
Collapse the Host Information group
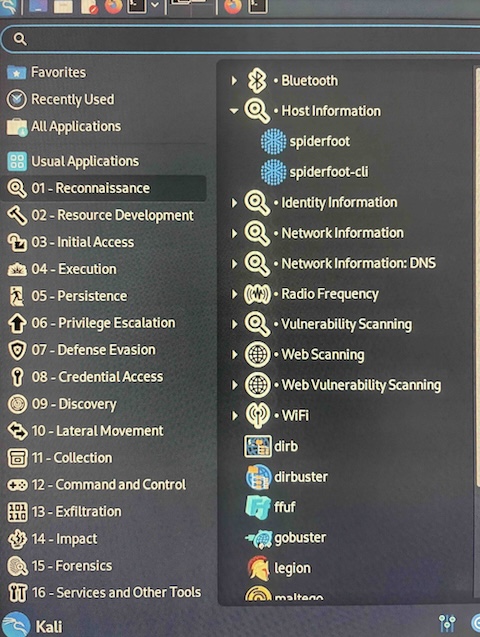234,110
